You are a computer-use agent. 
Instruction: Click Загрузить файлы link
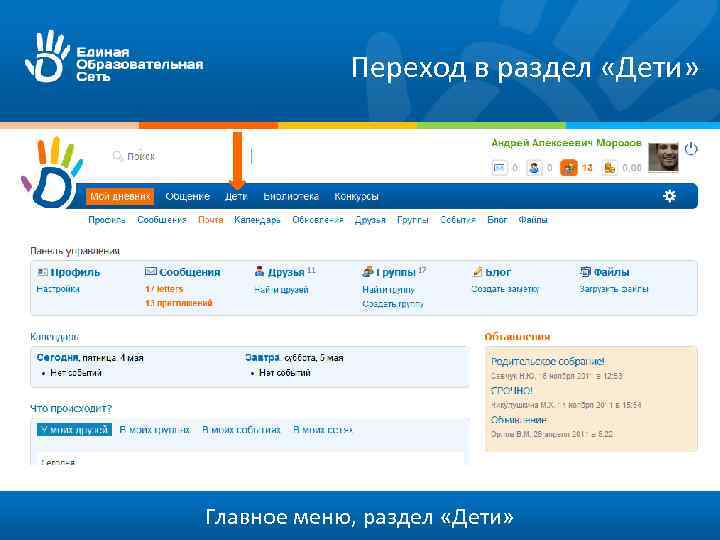(x=613, y=289)
